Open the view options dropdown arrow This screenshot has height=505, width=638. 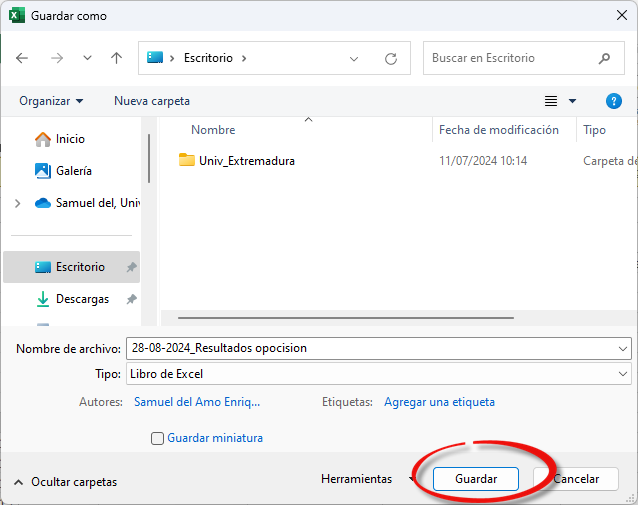click(x=572, y=101)
